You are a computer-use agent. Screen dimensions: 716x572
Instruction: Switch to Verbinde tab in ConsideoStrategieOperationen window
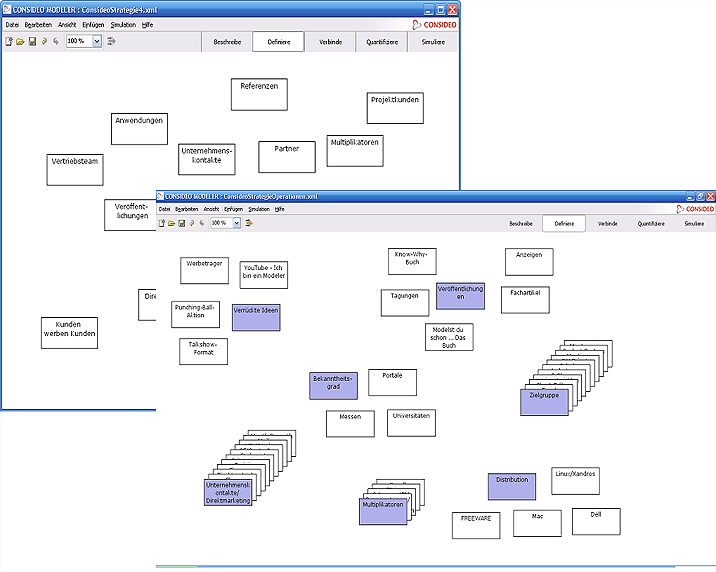608,224
